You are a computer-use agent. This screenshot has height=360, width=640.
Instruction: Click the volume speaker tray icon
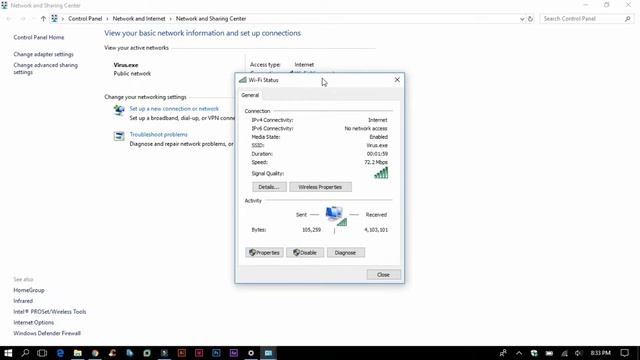click(578, 353)
